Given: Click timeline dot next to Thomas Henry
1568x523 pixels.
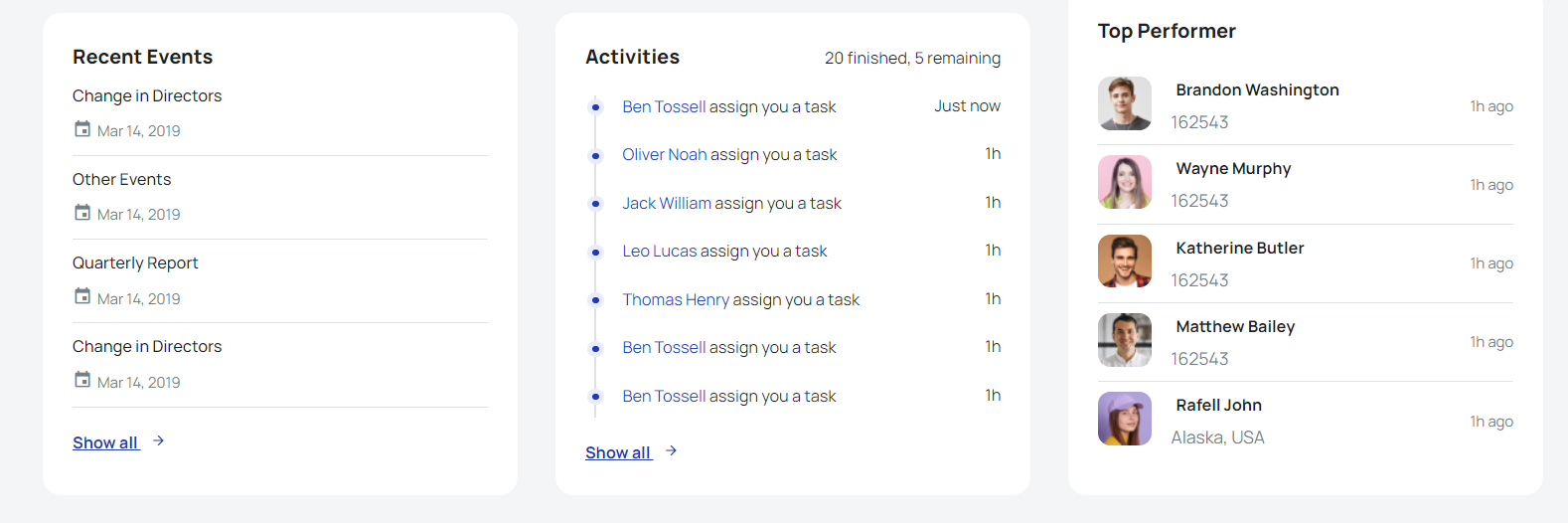Looking at the screenshot, I should (x=595, y=300).
